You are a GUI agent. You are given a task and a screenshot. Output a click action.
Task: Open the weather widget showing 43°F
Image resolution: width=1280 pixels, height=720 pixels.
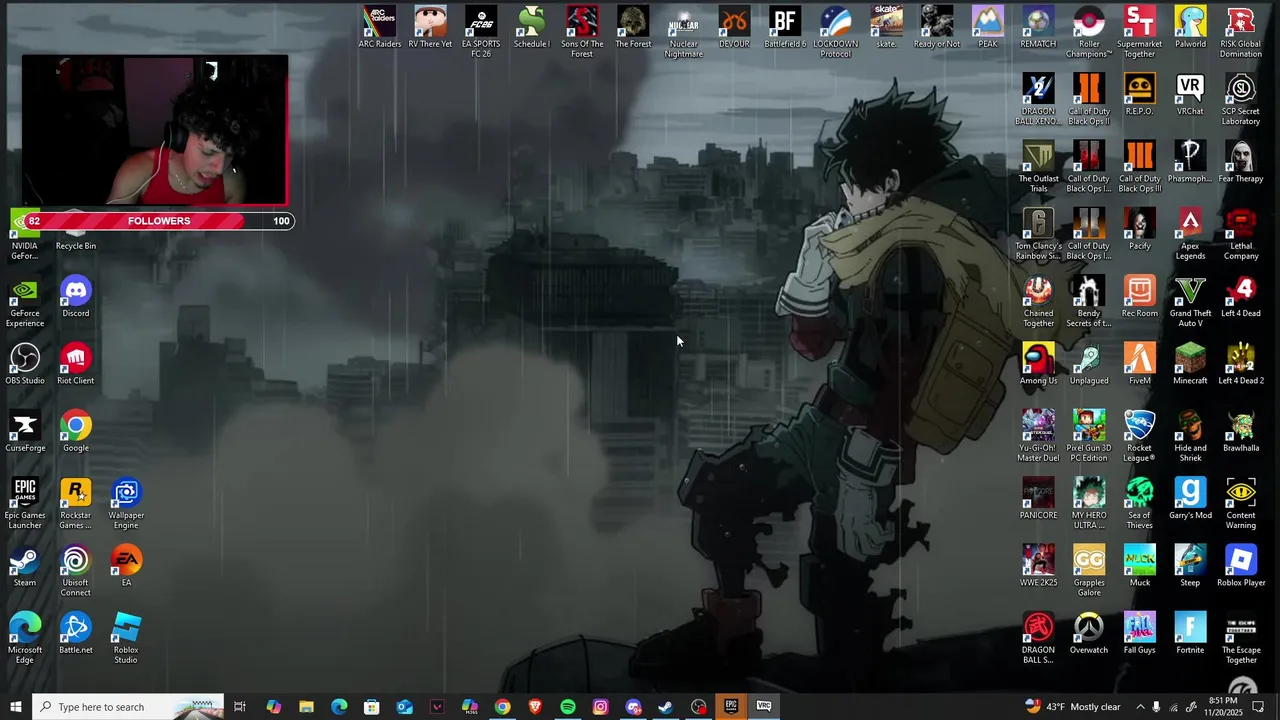[x=1072, y=707]
